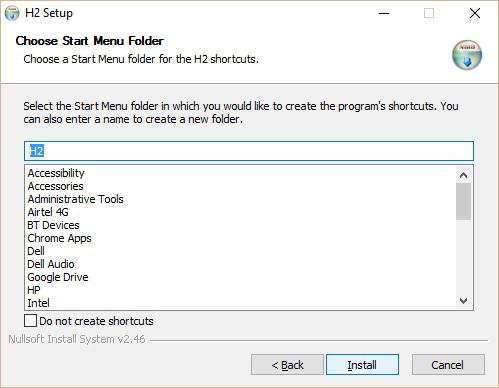Select Chrome Apps folder
Screen dimensions: 499x388
tap(59, 238)
